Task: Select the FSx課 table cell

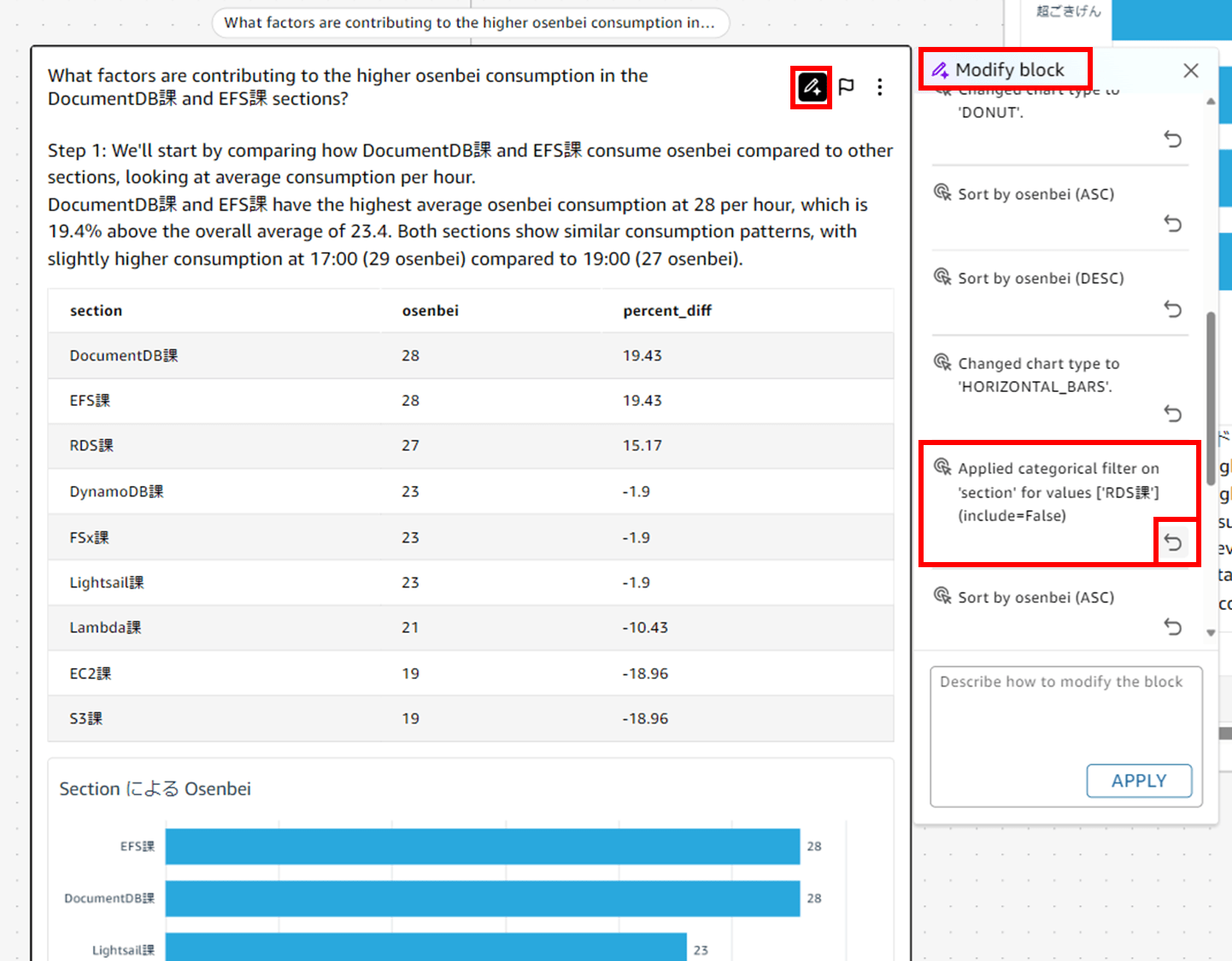Action: (89, 538)
